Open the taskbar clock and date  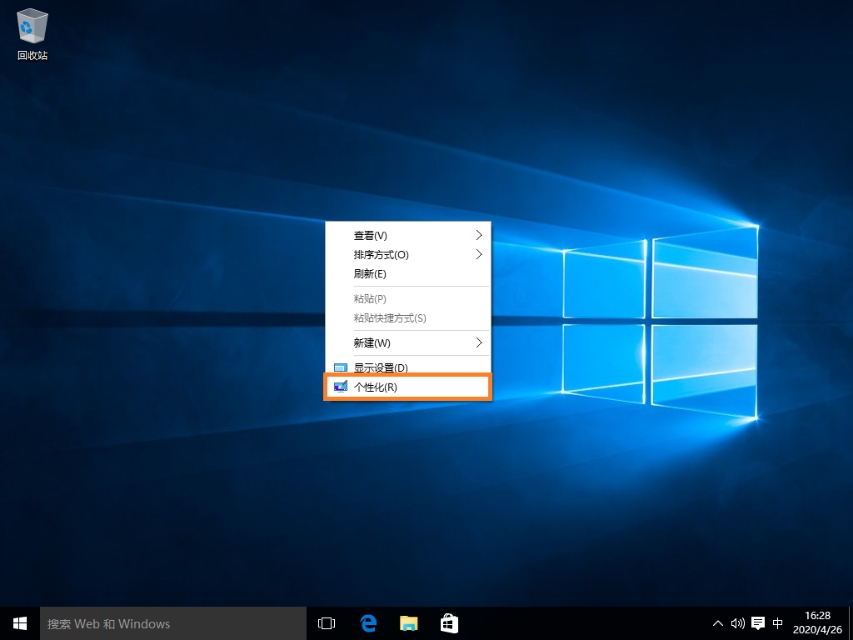click(x=817, y=623)
